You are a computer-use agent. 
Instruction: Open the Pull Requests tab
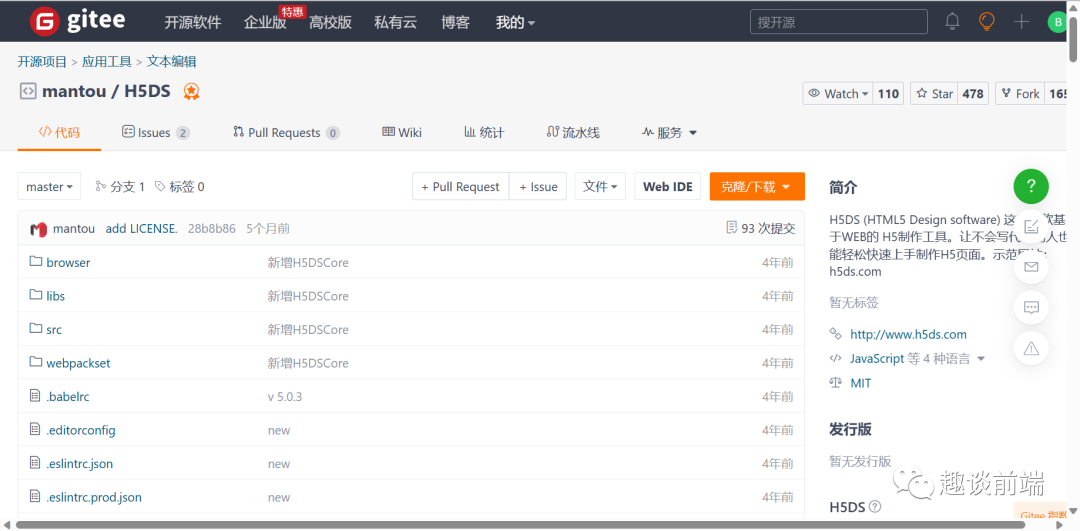tap(287, 132)
